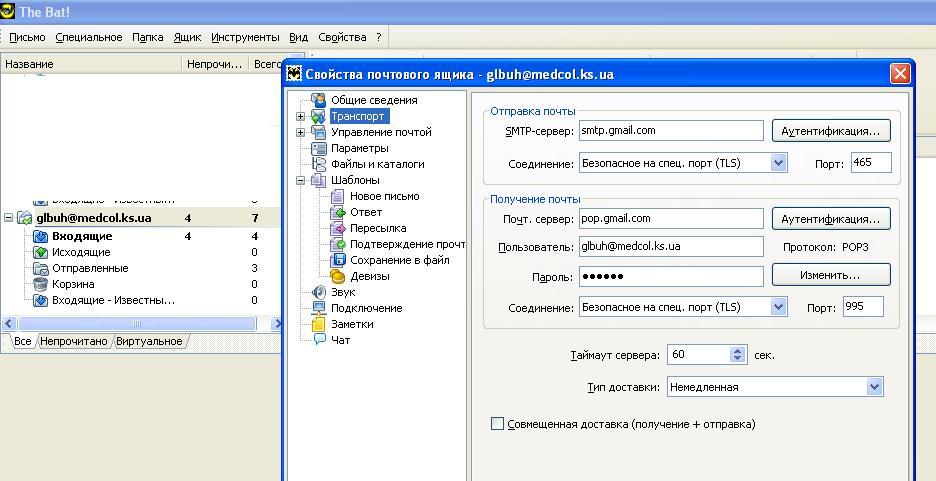Viewport: 936px width, 481px height.
Task: Open SMTP Соединение dropdown
Action: [778, 162]
